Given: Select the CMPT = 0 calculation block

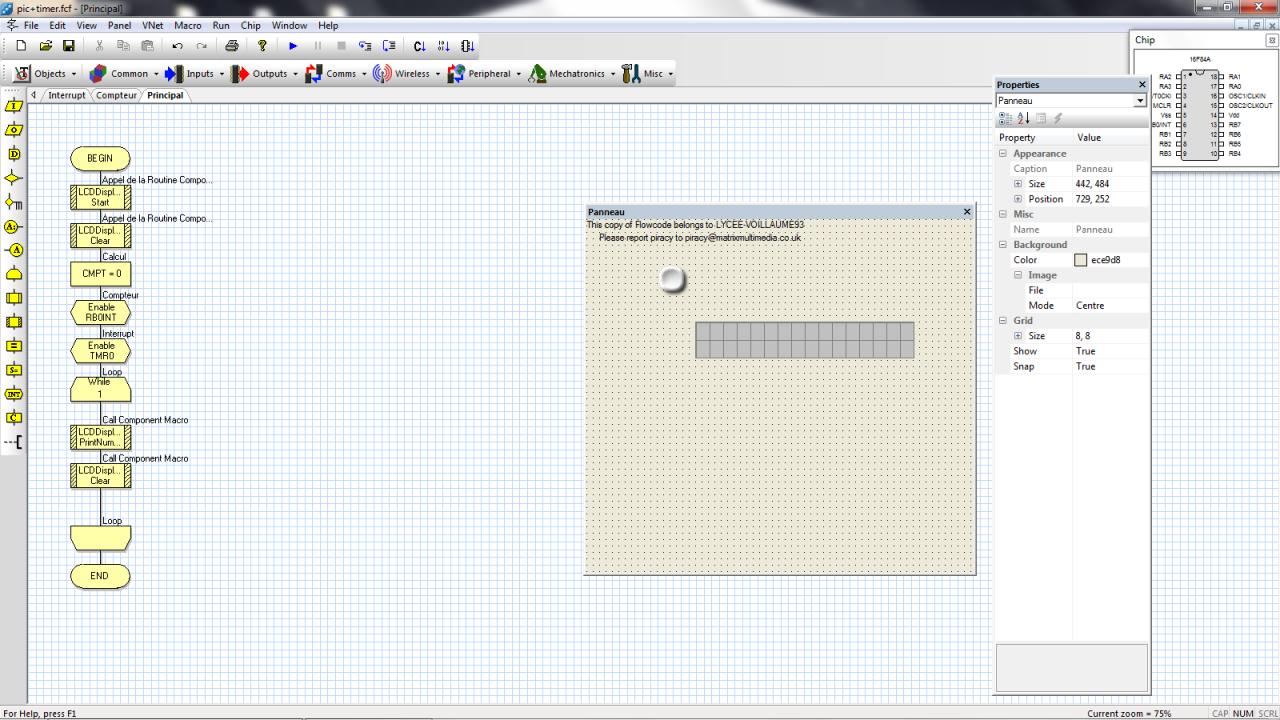Looking at the screenshot, I should tap(101, 273).
